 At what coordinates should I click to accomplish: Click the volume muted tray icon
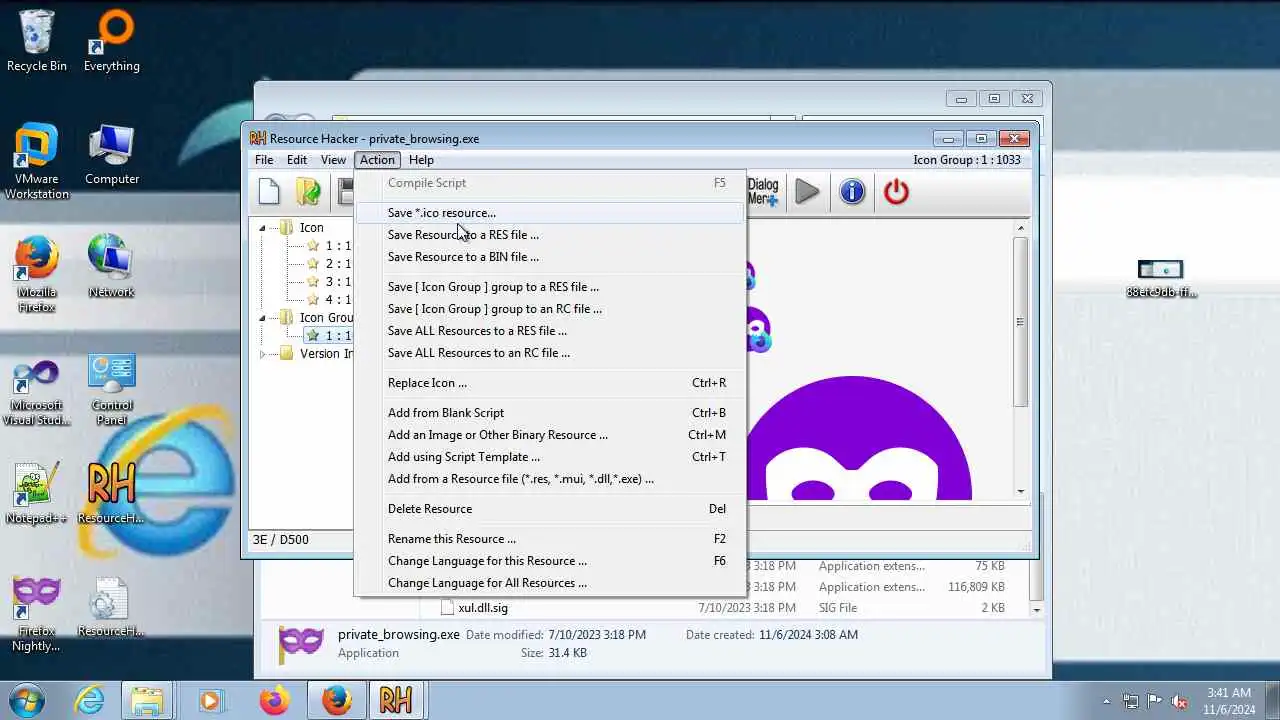pyautogui.click(x=1179, y=701)
